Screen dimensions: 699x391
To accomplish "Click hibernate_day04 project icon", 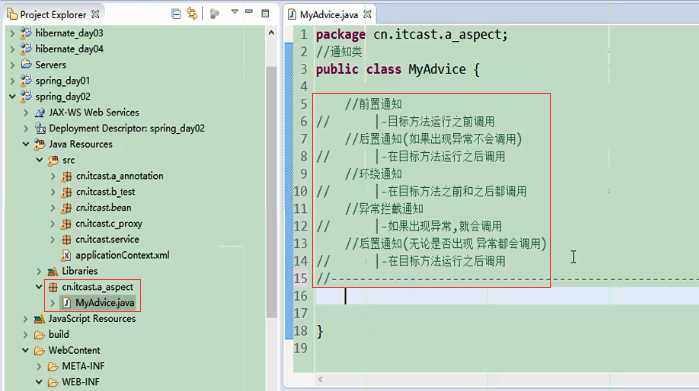I will pos(27,49).
